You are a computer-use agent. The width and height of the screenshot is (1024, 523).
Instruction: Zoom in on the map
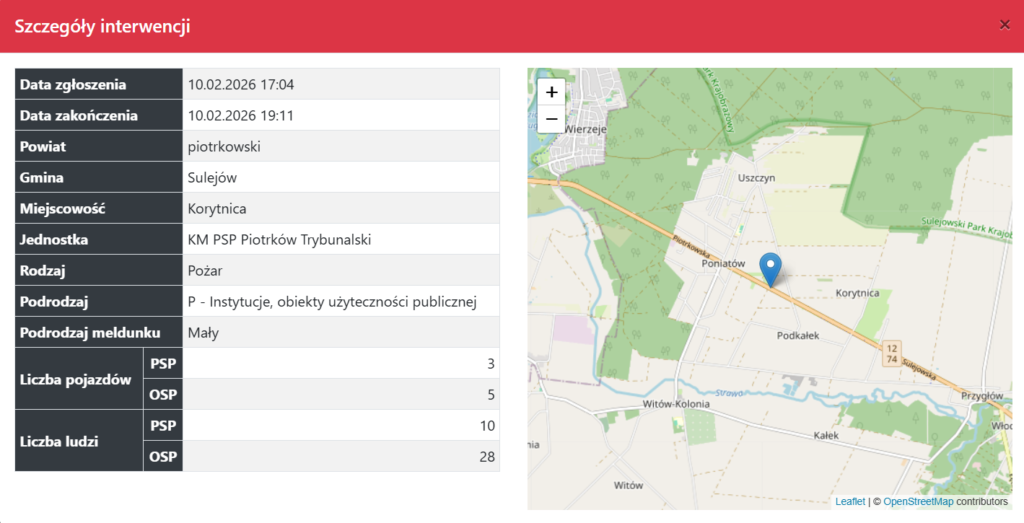tap(551, 92)
